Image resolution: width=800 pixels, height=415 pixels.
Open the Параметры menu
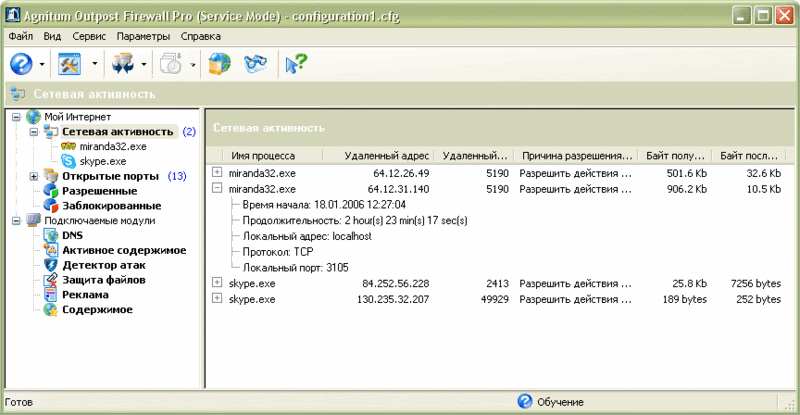pyautogui.click(x=143, y=36)
